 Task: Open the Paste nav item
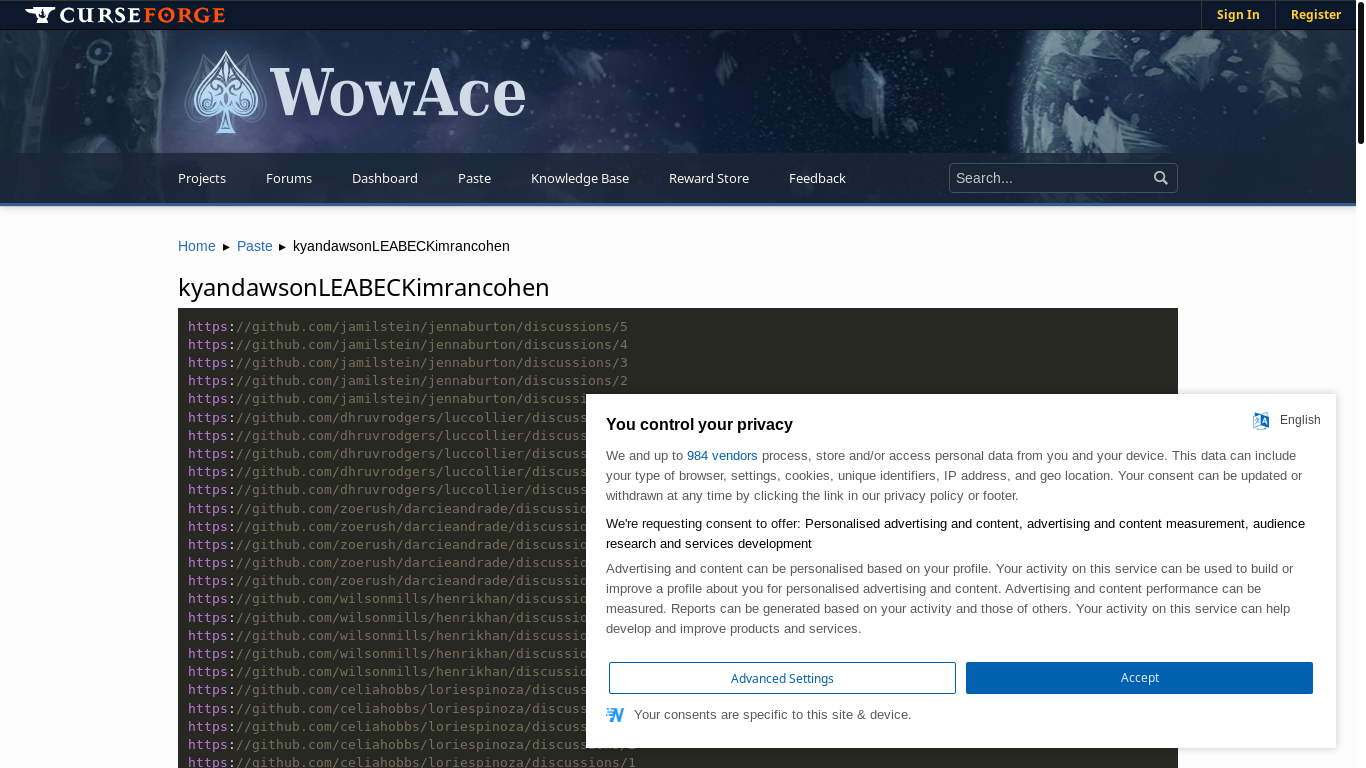click(474, 178)
